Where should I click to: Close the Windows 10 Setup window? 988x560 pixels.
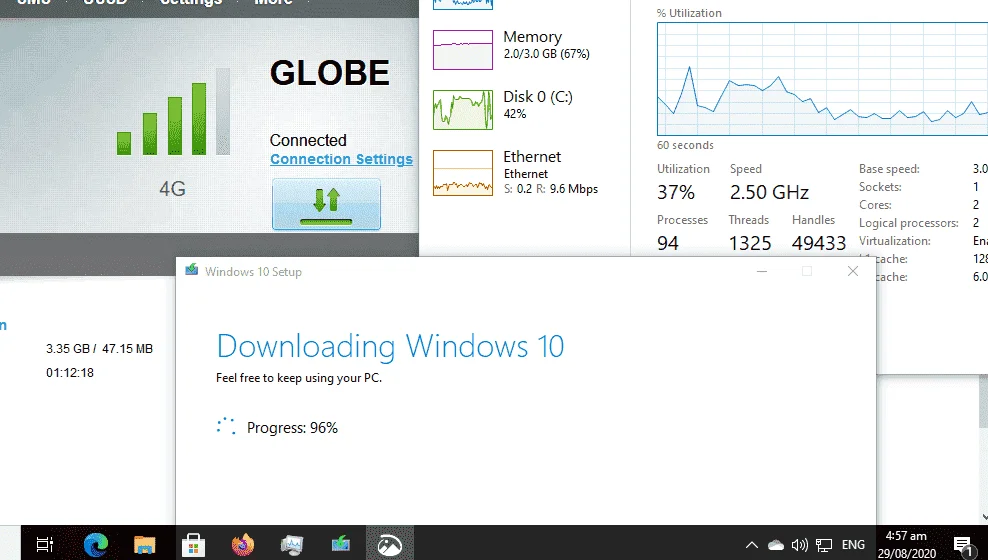(x=853, y=271)
